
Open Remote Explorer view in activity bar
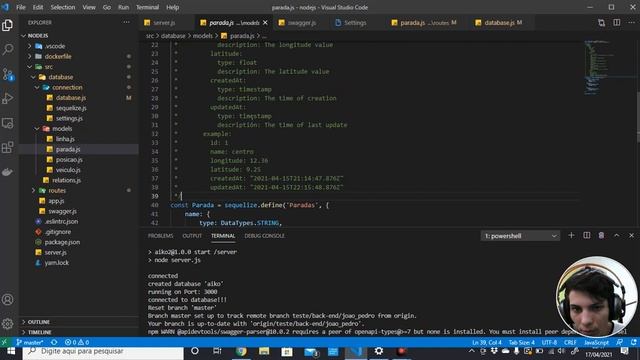click(7, 123)
